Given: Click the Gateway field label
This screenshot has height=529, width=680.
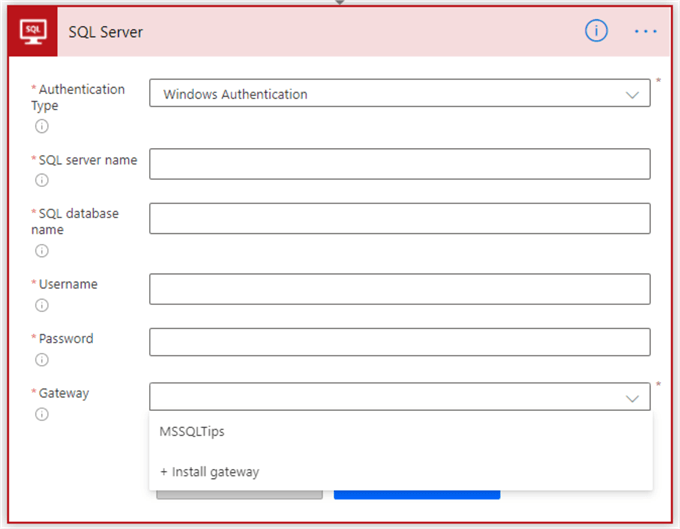Looking at the screenshot, I should click(x=64, y=393).
